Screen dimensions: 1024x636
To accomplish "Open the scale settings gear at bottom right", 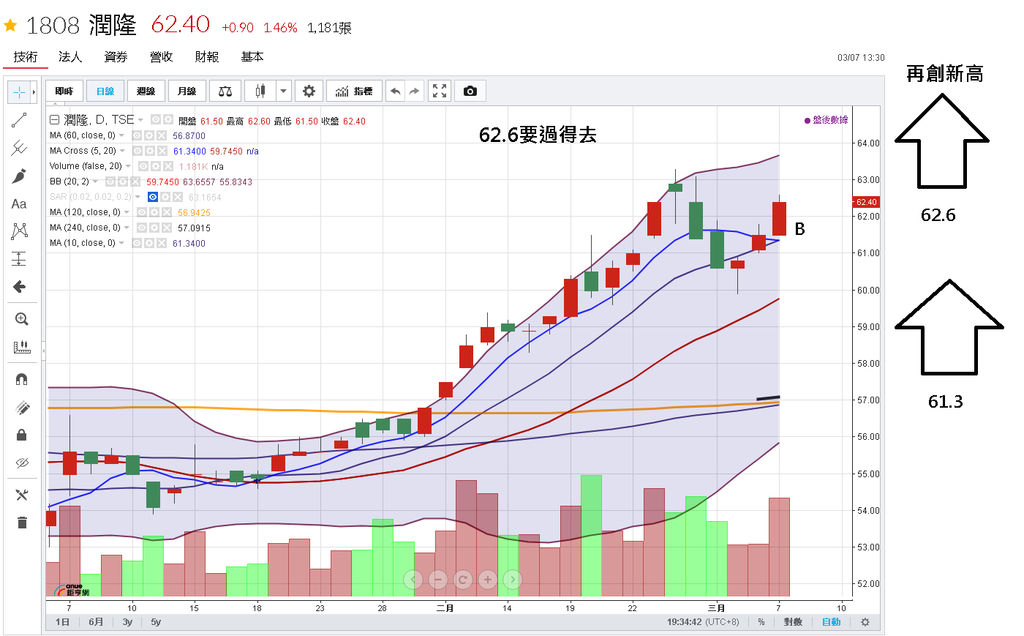I will click(x=865, y=622).
